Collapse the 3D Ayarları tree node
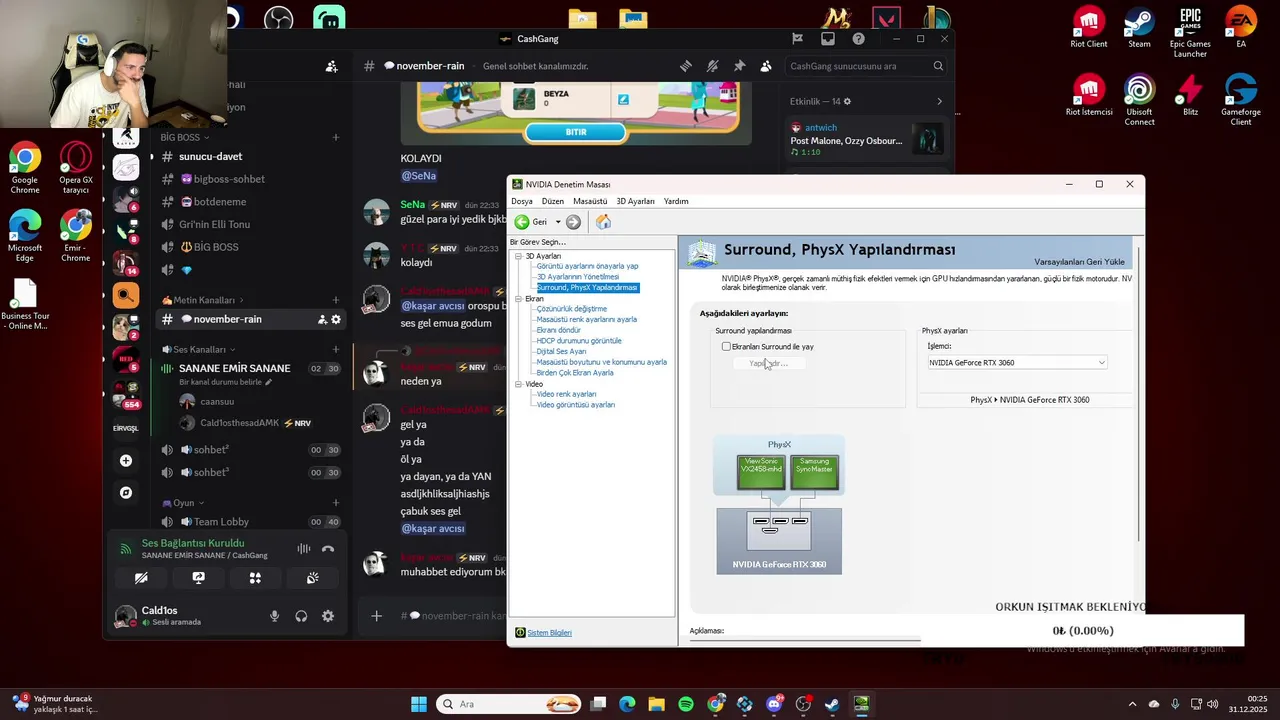This screenshot has width=1280, height=720. tap(519, 256)
